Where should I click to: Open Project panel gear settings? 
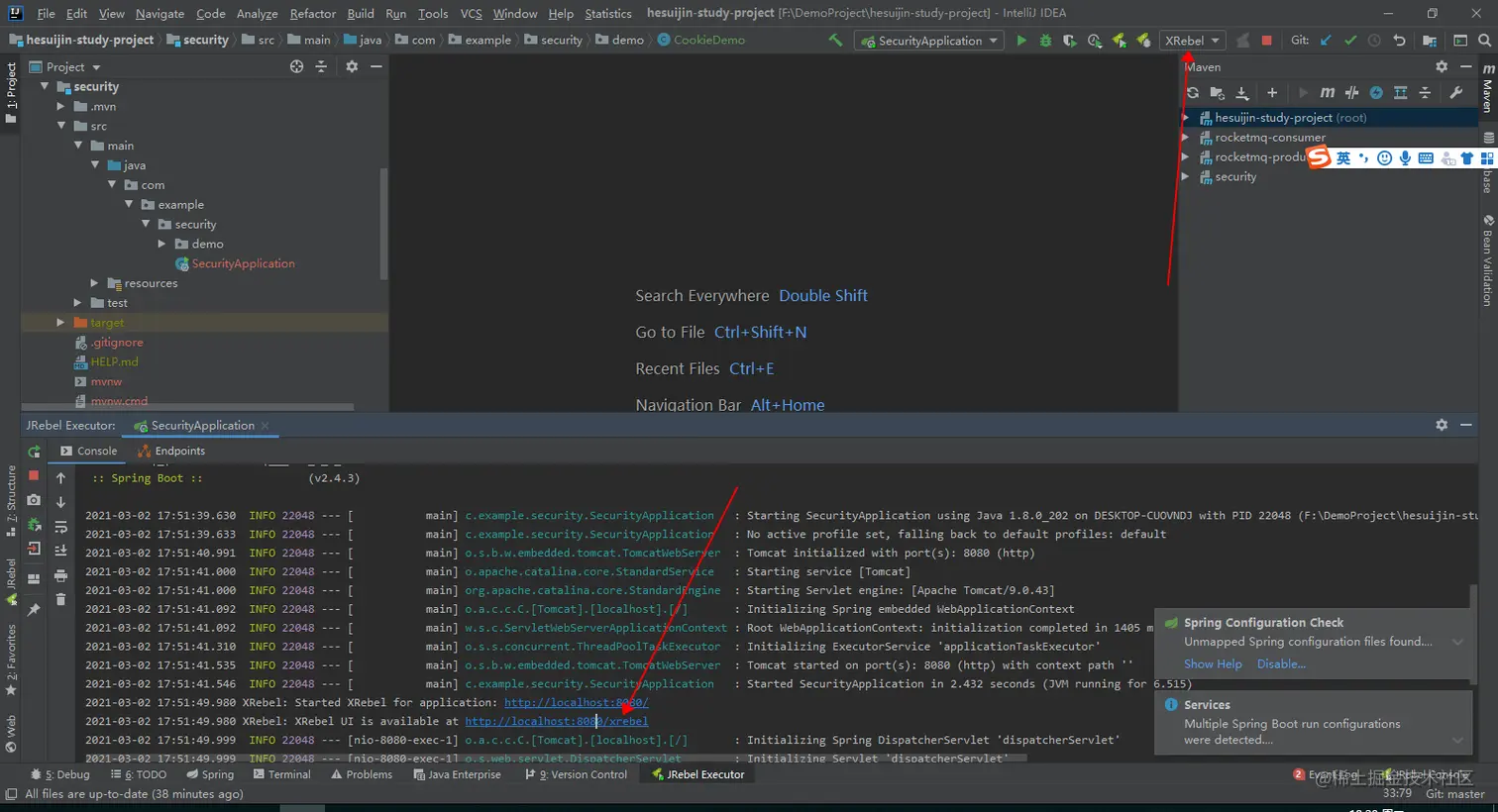click(352, 66)
